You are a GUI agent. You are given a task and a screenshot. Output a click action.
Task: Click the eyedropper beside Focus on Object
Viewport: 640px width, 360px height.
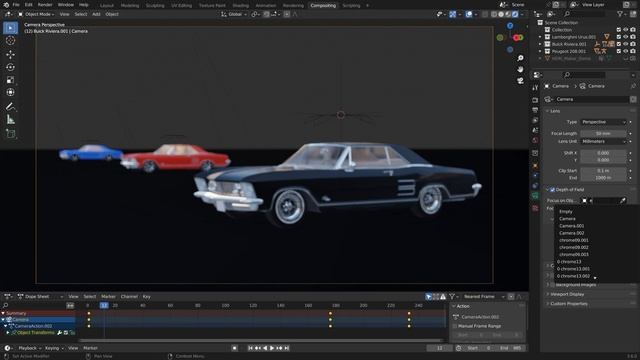[x=622, y=200]
